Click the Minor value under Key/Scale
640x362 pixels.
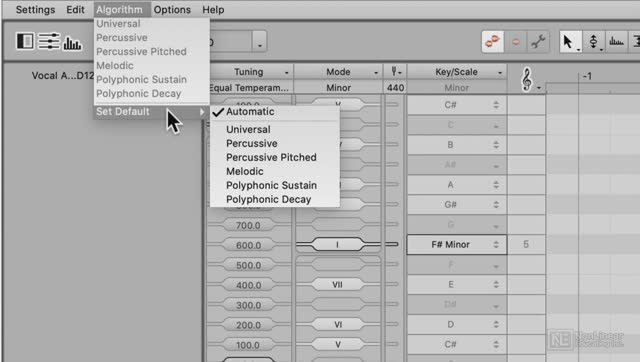point(457,87)
